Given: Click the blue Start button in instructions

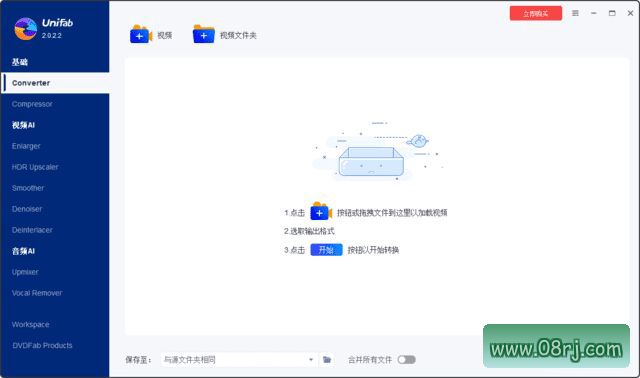Looking at the screenshot, I should [x=326, y=250].
